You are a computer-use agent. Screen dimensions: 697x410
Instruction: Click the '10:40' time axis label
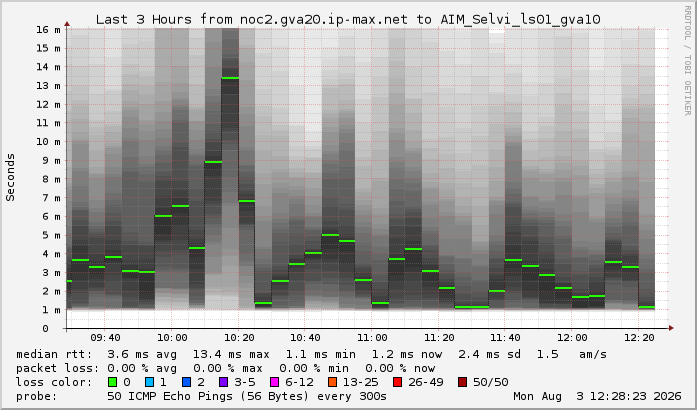click(x=305, y=338)
